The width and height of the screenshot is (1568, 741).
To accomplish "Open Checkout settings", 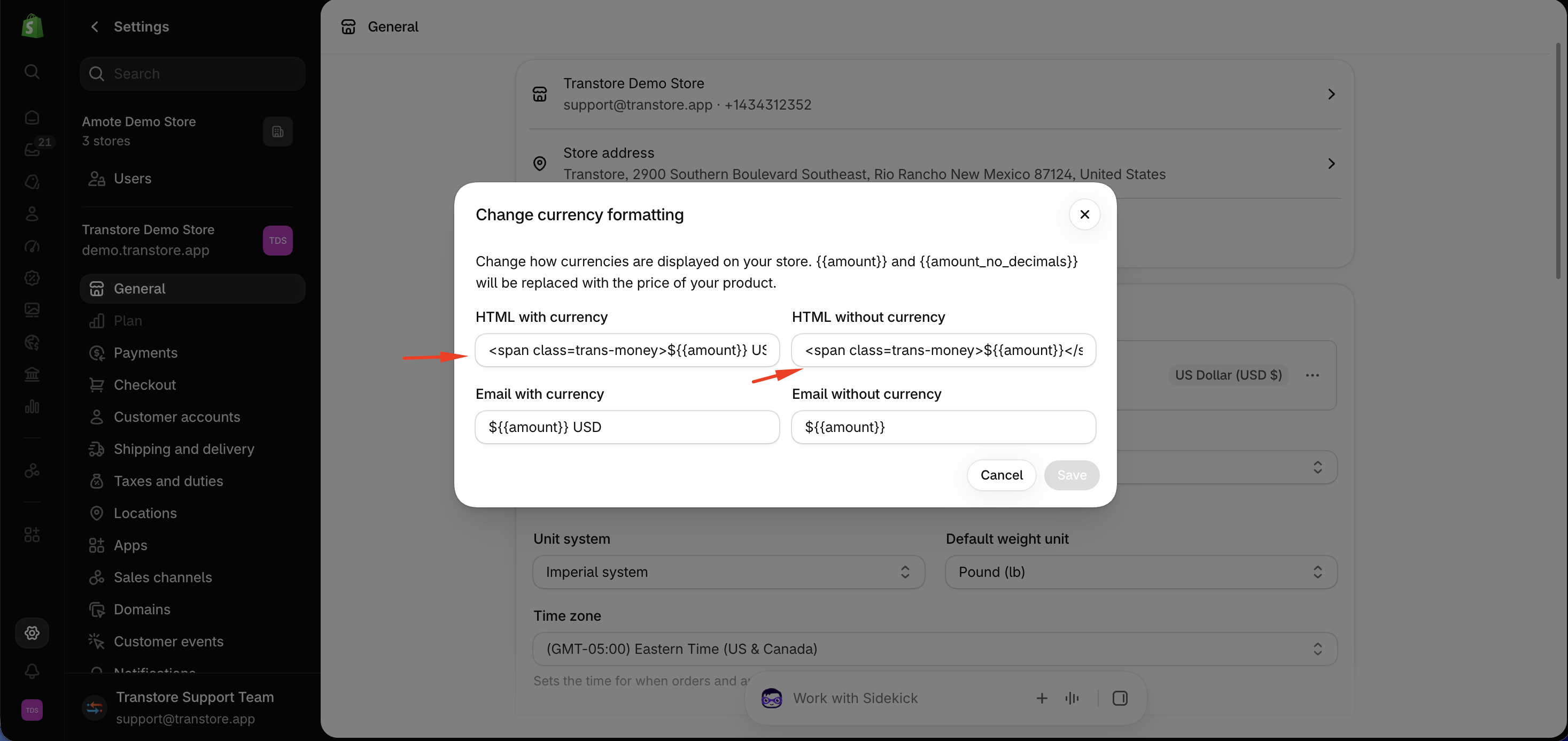I will point(192,385).
